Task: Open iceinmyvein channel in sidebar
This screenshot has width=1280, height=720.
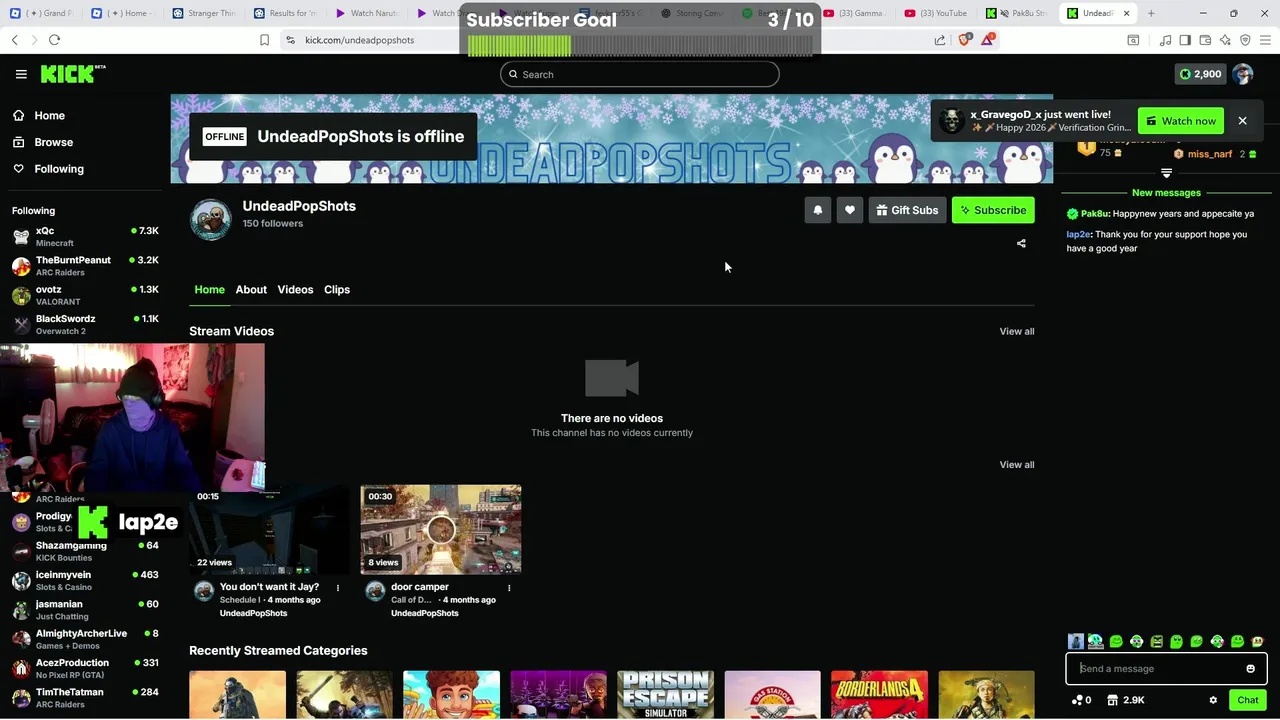Action: 85,581
